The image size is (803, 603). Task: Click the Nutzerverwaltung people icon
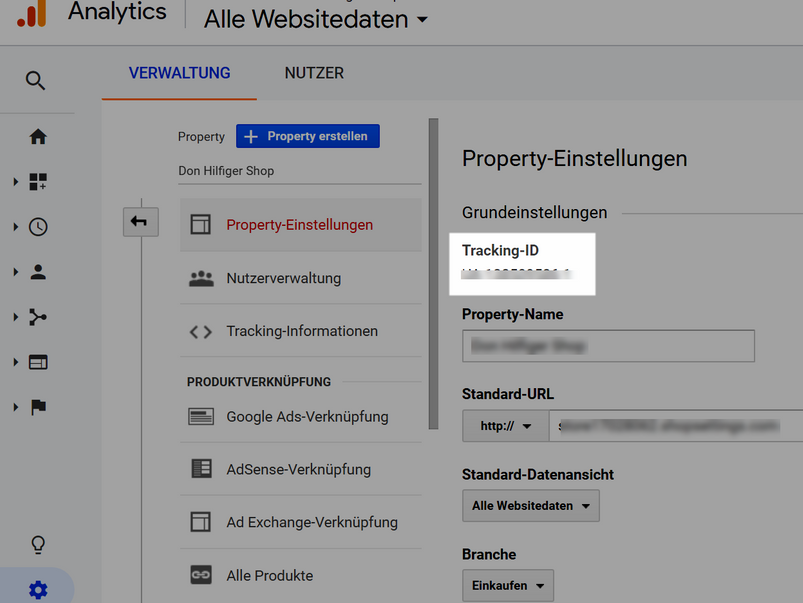coord(201,278)
